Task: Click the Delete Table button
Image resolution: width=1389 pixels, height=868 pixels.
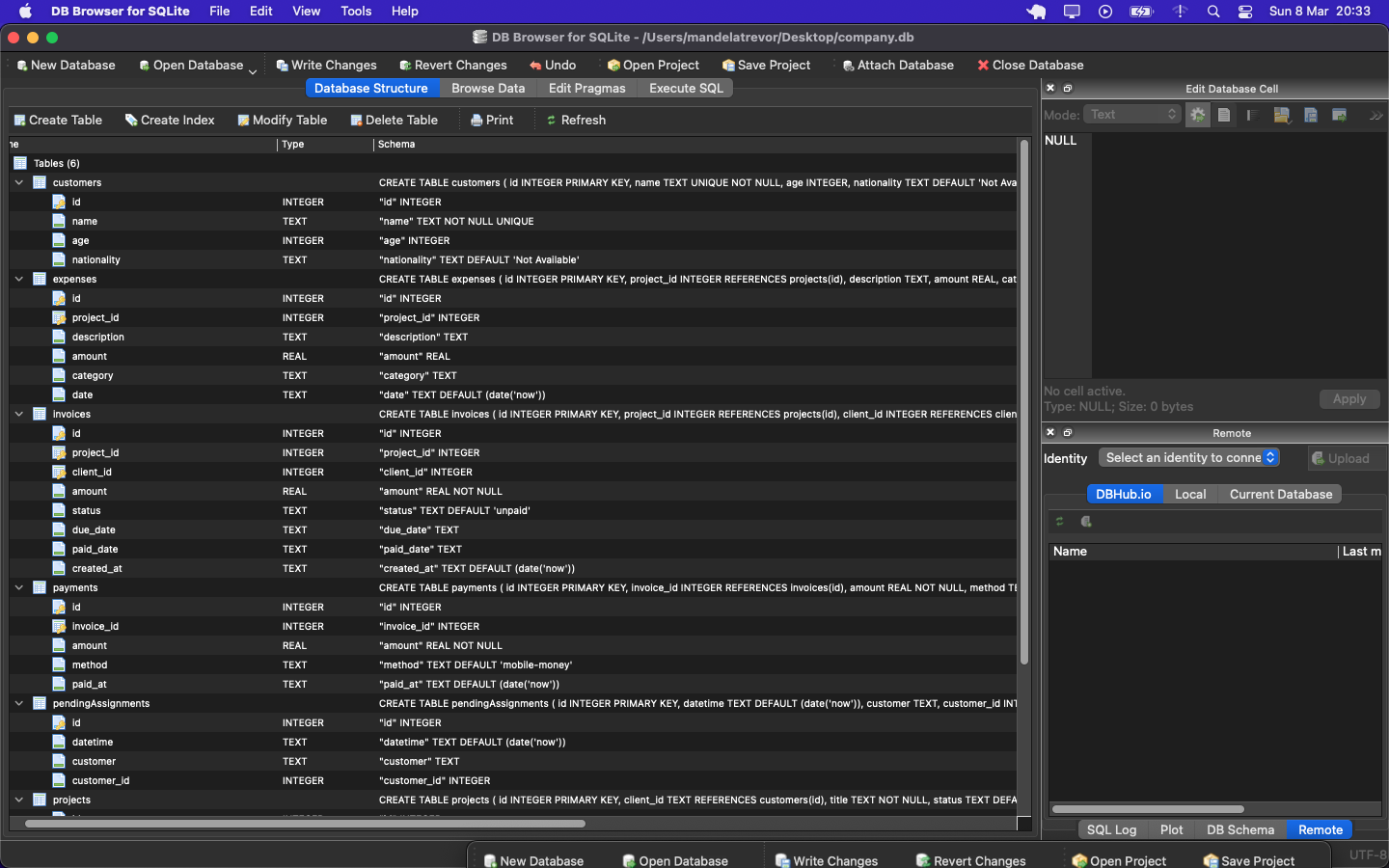Action: coord(394,120)
